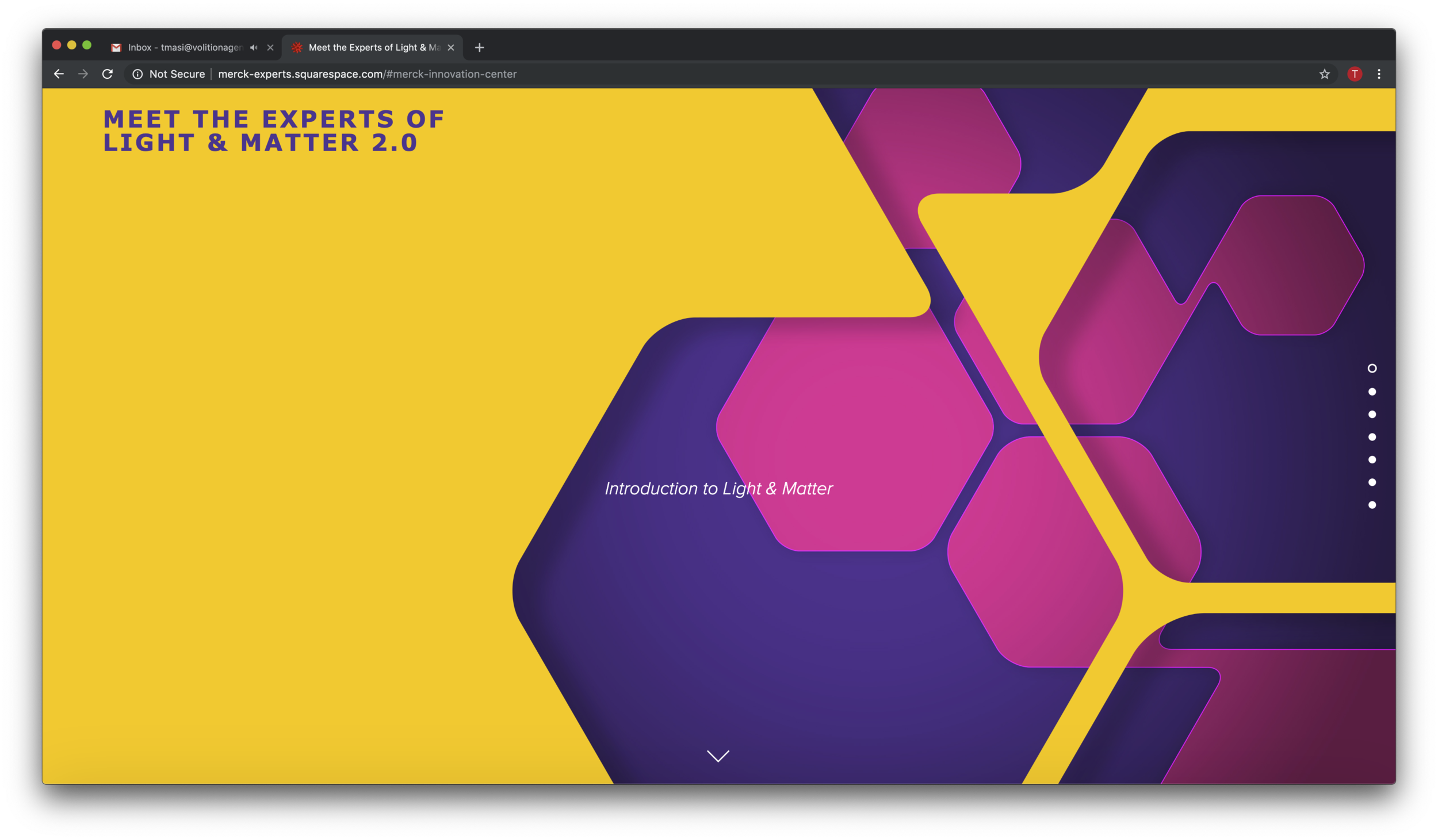Close the Meet the Experts tab

[x=451, y=48]
